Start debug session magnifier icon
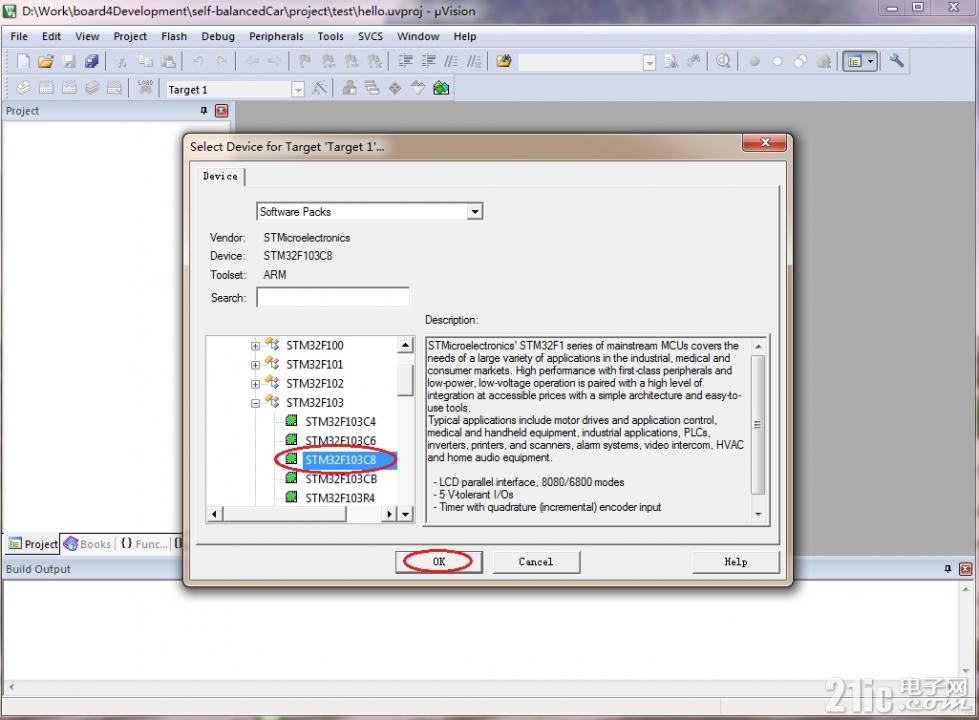Image resolution: width=979 pixels, height=720 pixels. coord(723,61)
